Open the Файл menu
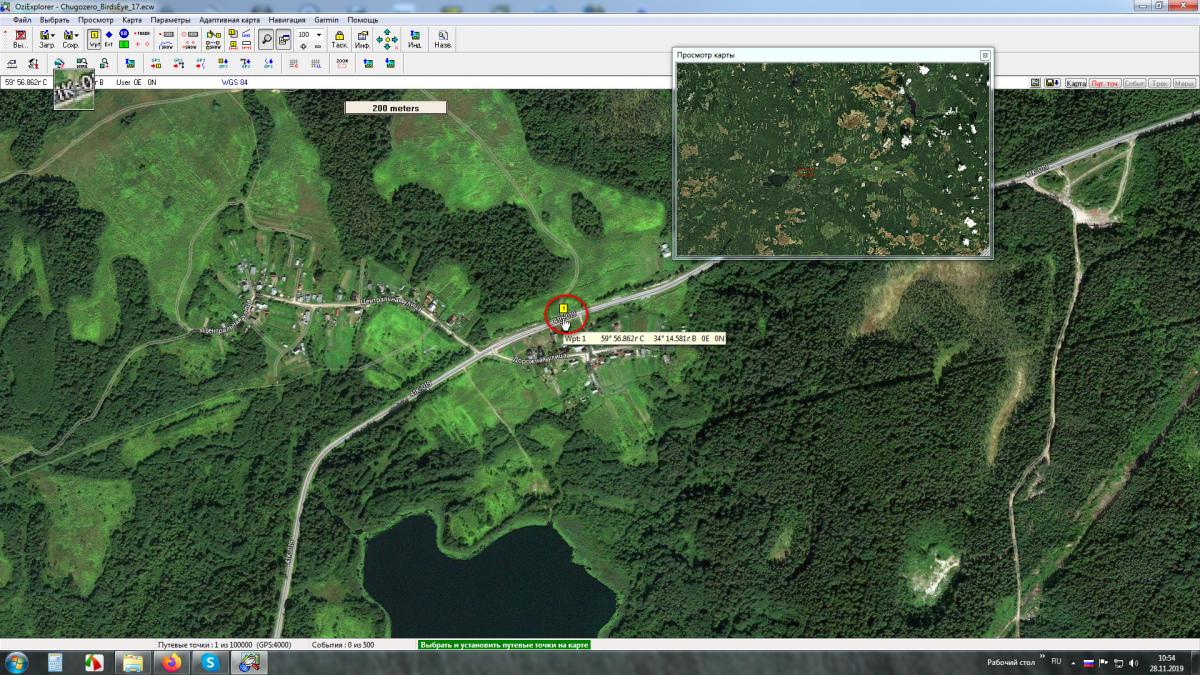Image resolution: width=1200 pixels, height=675 pixels. pyautogui.click(x=22, y=20)
